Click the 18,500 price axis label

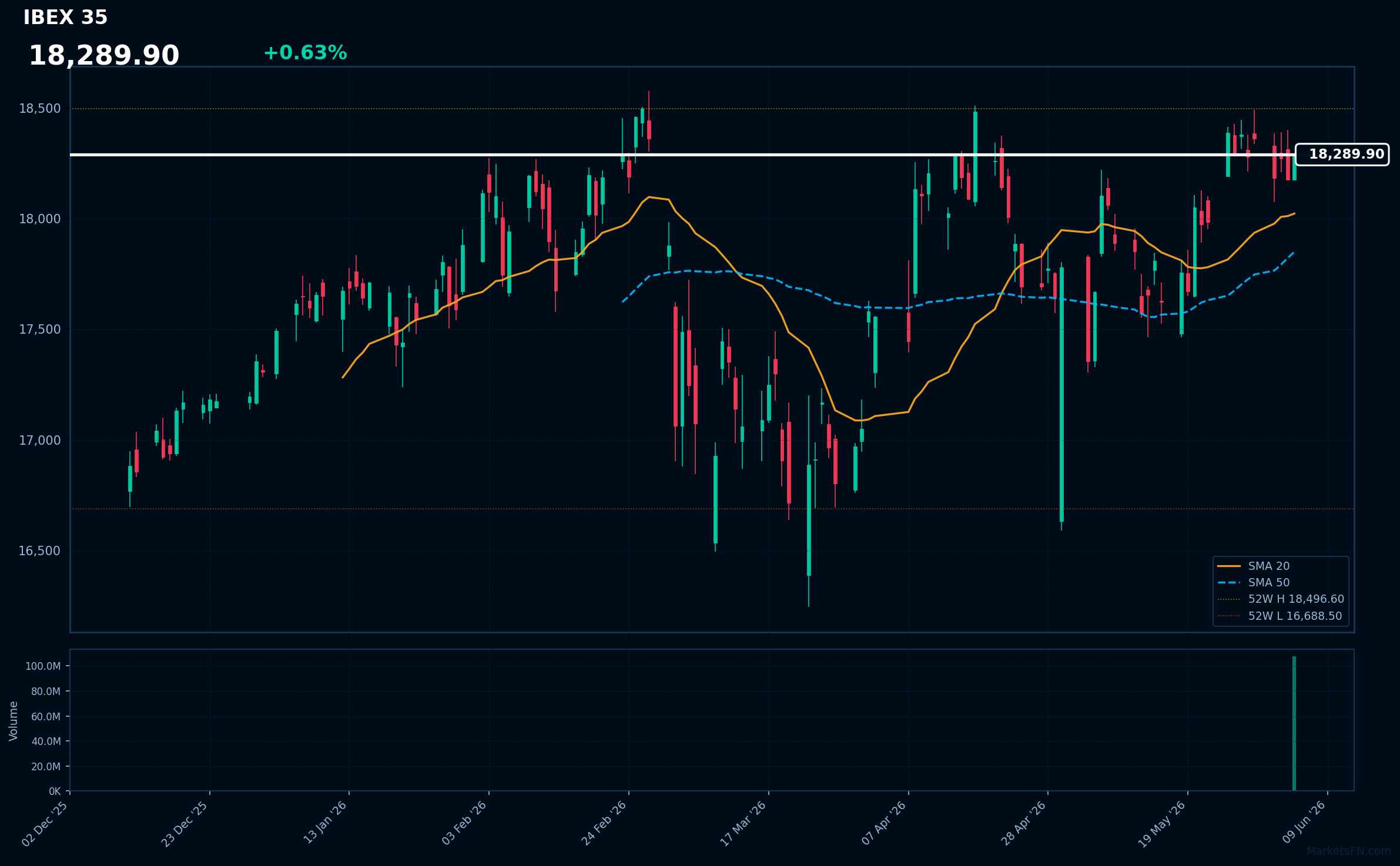coord(40,109)
